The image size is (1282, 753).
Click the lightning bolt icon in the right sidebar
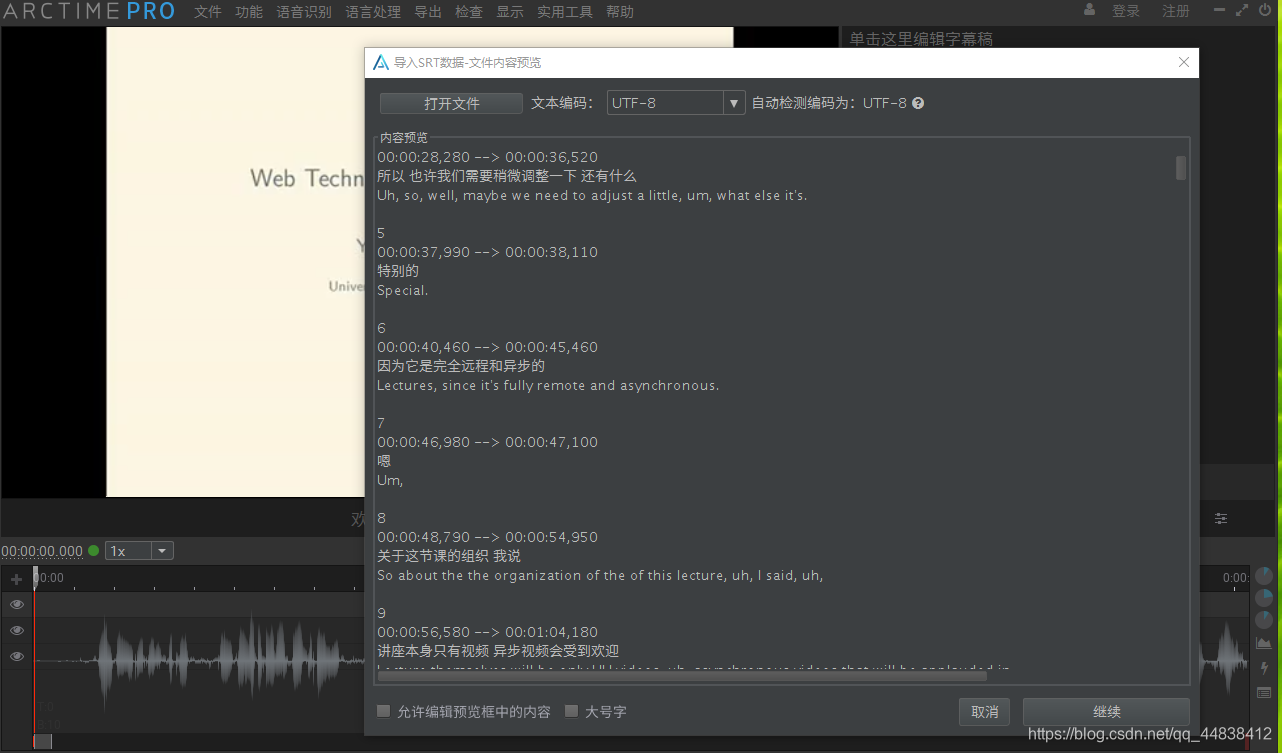(x=1264, y=668)
